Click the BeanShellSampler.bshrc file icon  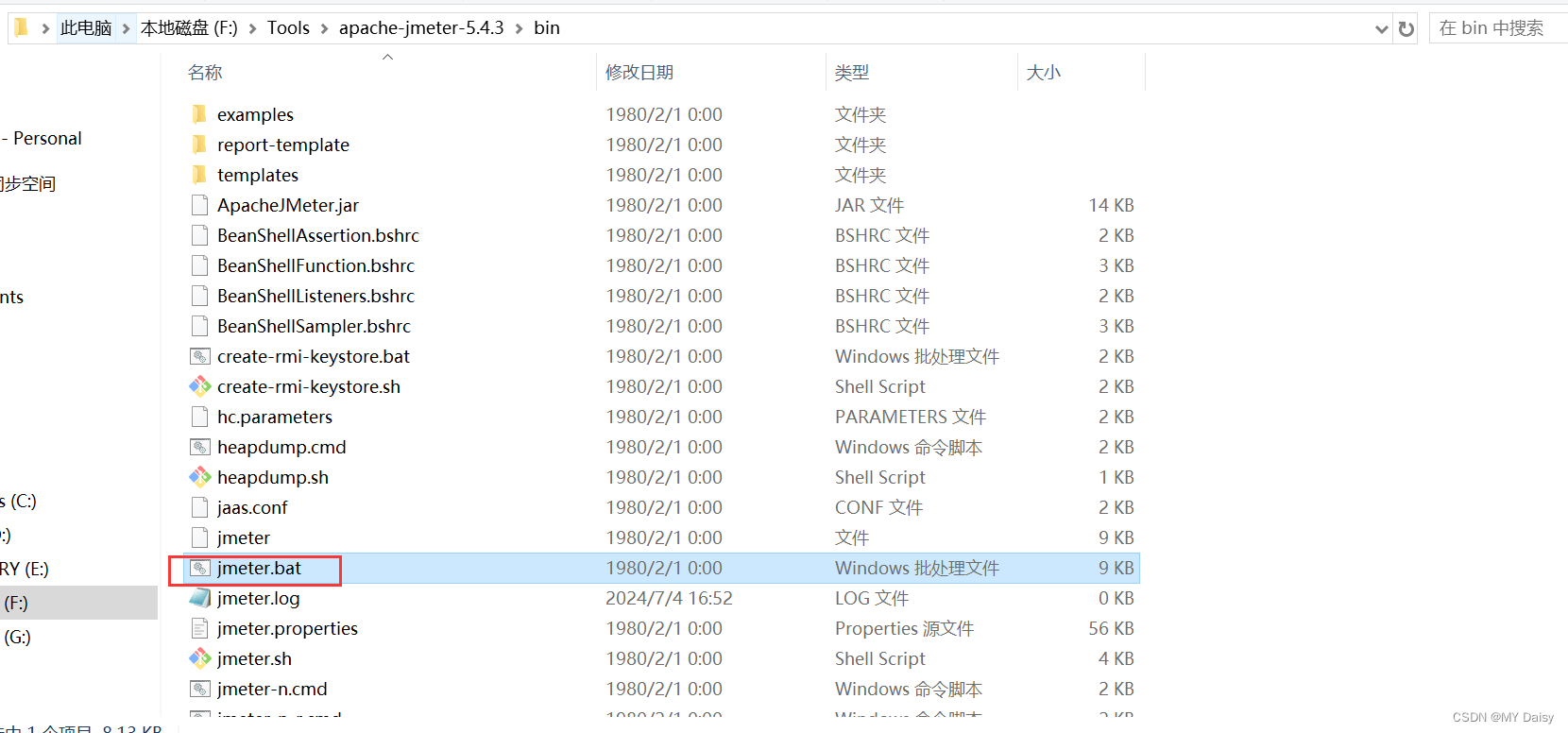point(199,326)
